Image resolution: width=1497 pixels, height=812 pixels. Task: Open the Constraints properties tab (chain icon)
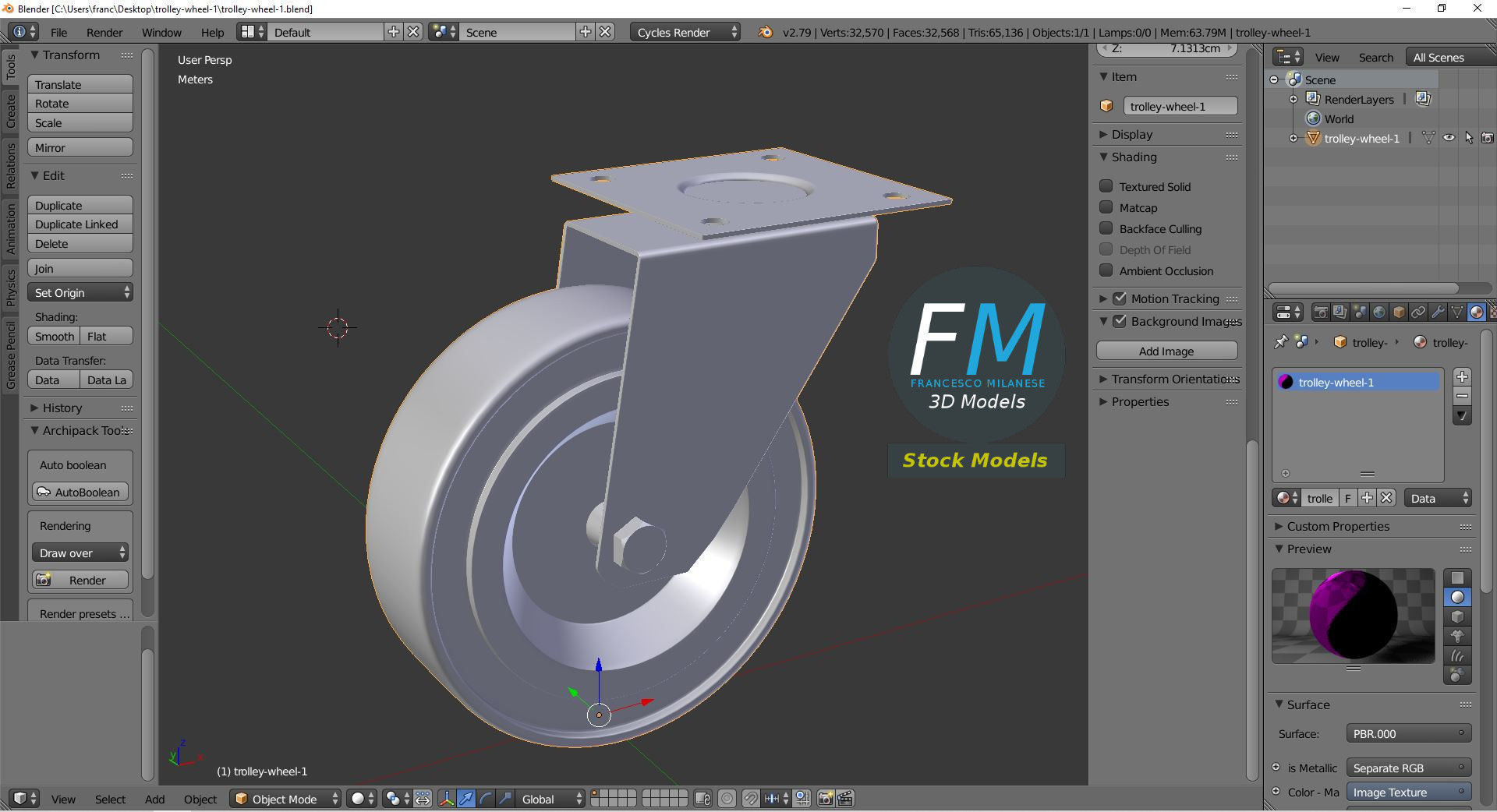[x=1418, y=312]
